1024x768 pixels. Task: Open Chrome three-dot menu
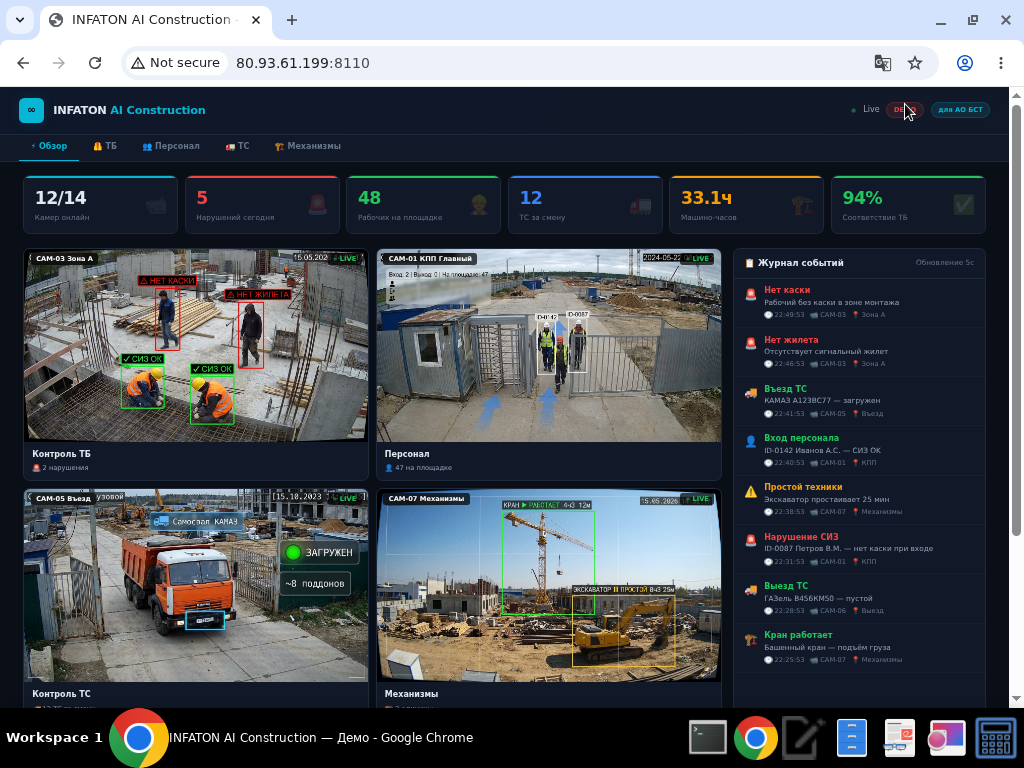pos(1000,63)
